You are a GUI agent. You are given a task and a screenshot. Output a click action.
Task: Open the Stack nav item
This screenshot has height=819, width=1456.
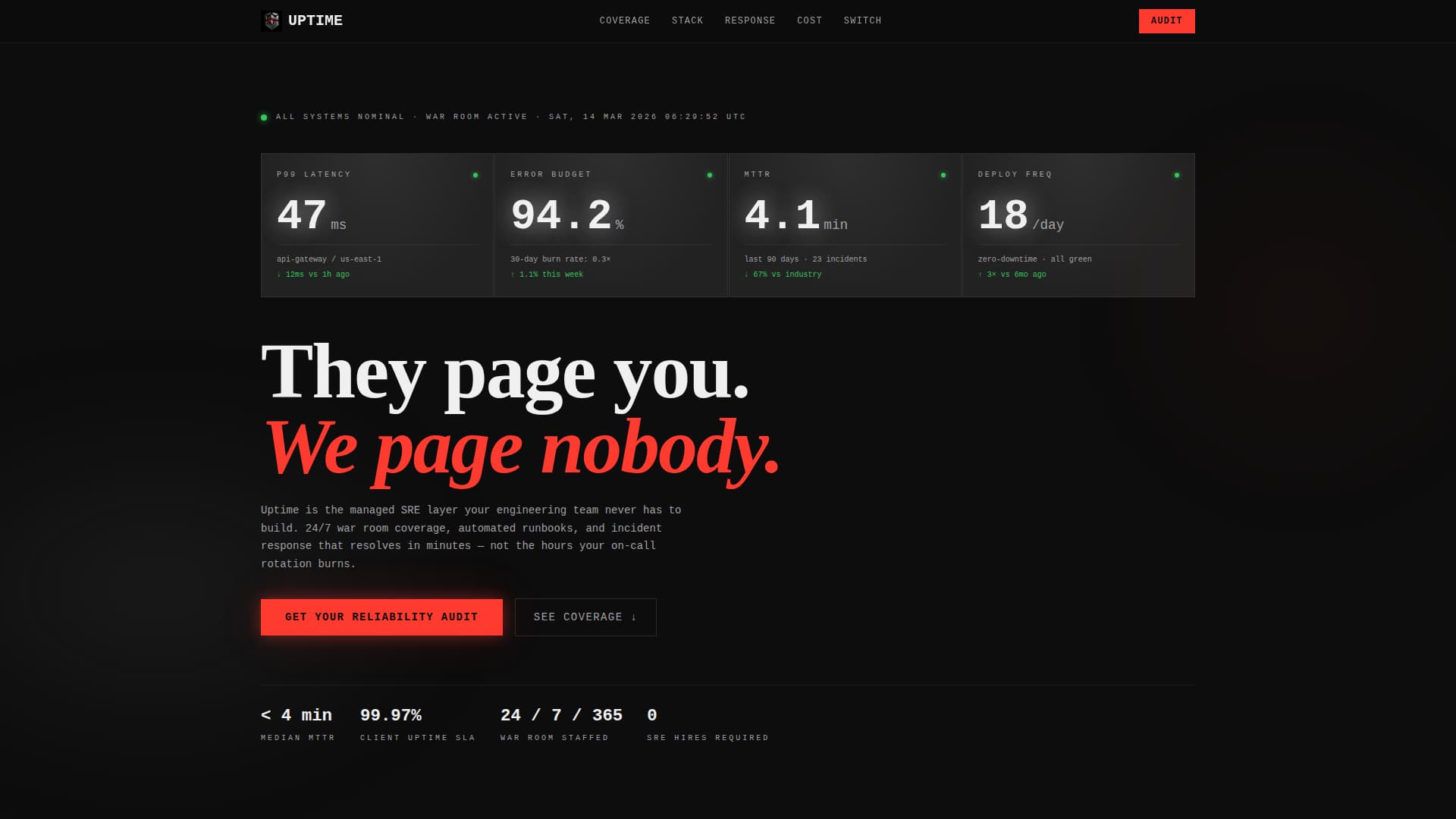click(688, 20)
